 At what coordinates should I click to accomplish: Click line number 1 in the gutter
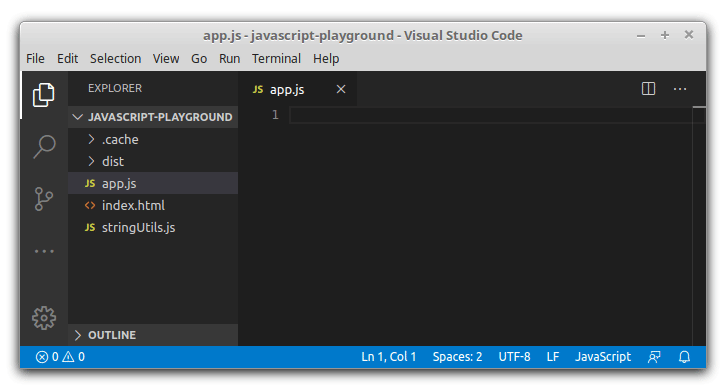pos(275,114)
